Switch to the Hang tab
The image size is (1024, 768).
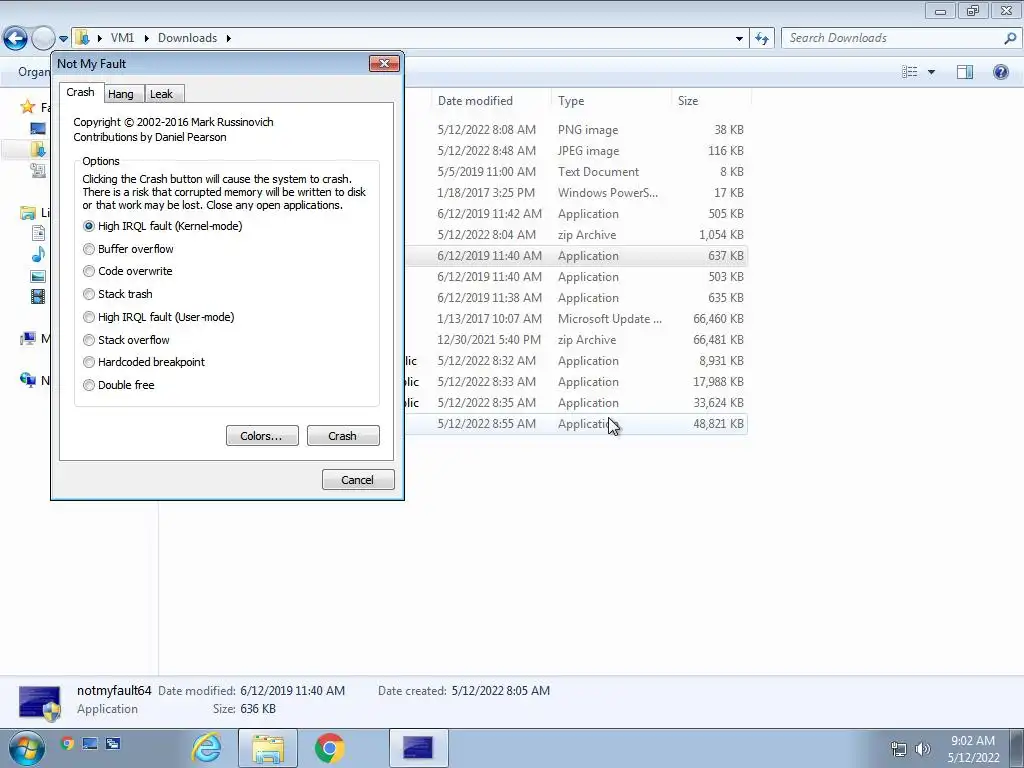point(121,94)
